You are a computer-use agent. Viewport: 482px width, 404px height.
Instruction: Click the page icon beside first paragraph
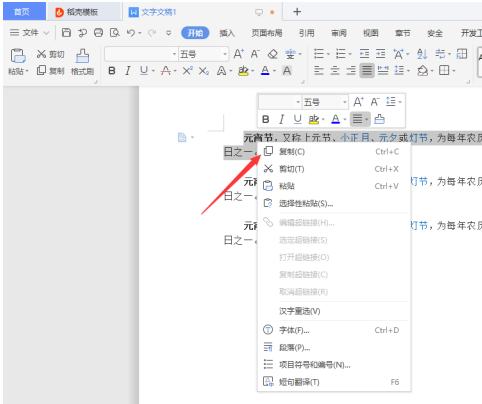point(182,137)
